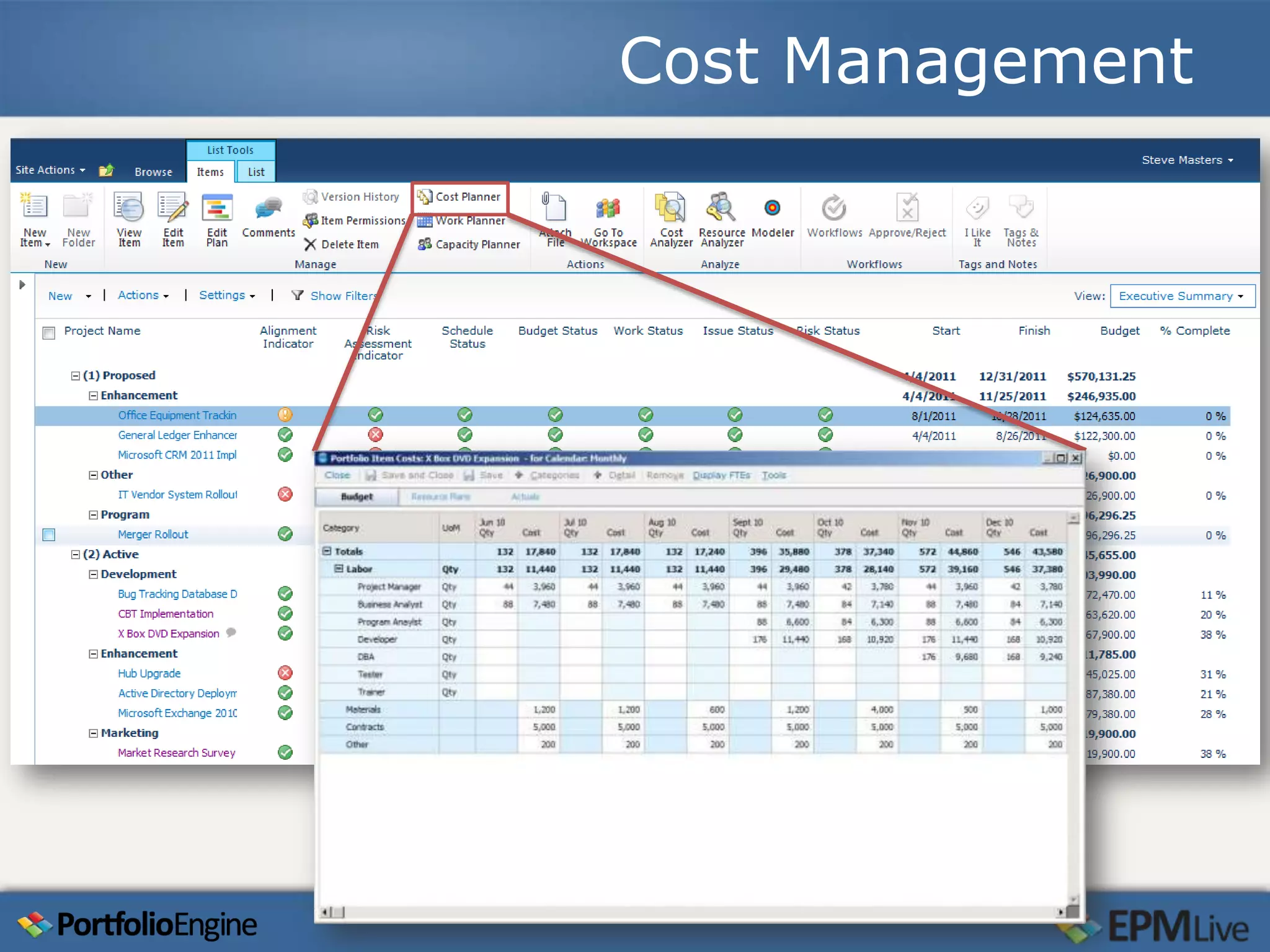Open the Executive Summary view dropdown

tap(1183, 296)
